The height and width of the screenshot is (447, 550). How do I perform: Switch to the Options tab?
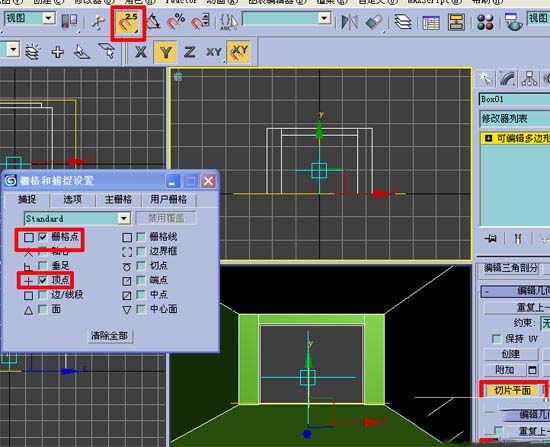72,200
